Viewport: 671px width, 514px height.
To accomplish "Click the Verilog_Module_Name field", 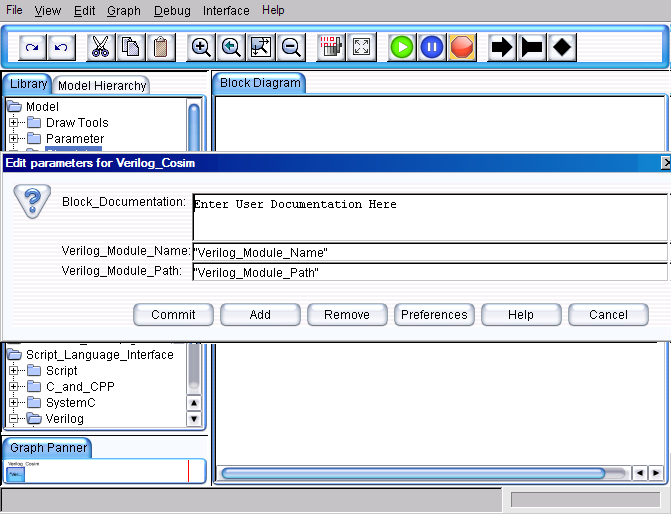I will pos(430,252).
